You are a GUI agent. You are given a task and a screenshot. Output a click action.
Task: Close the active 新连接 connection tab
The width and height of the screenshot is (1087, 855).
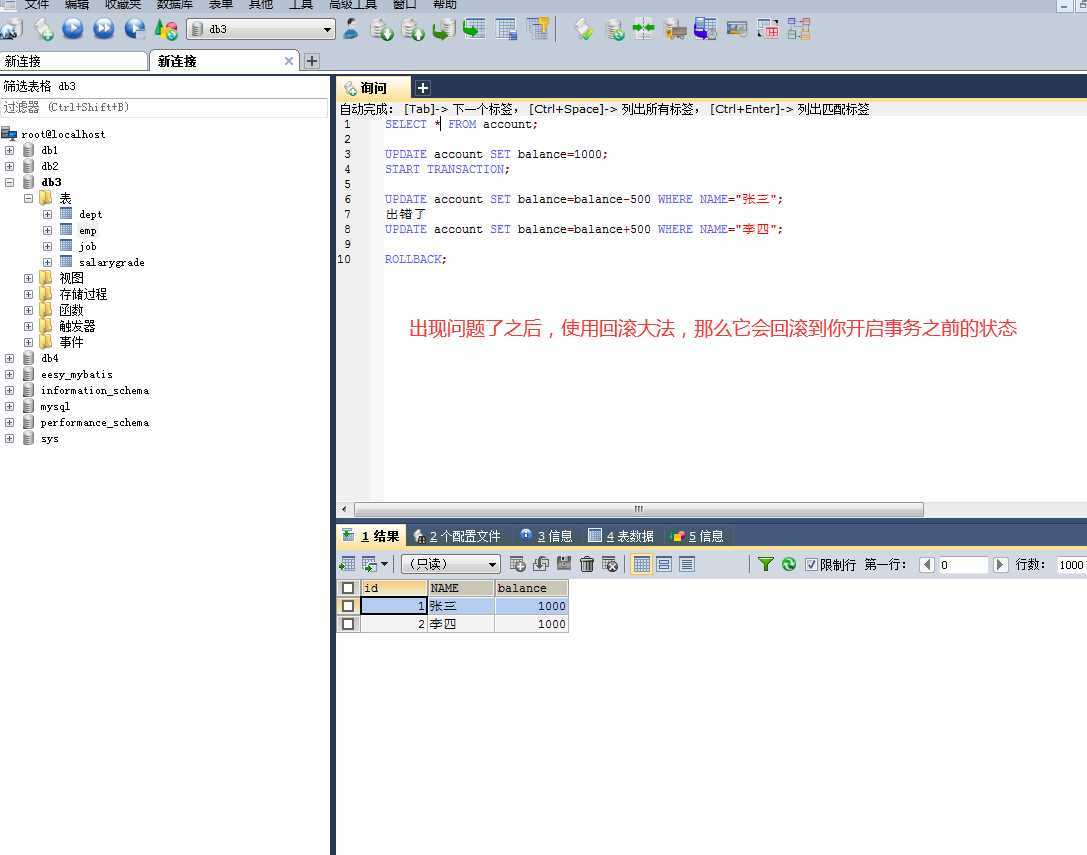pyautogui.click(x=289, y=61)
